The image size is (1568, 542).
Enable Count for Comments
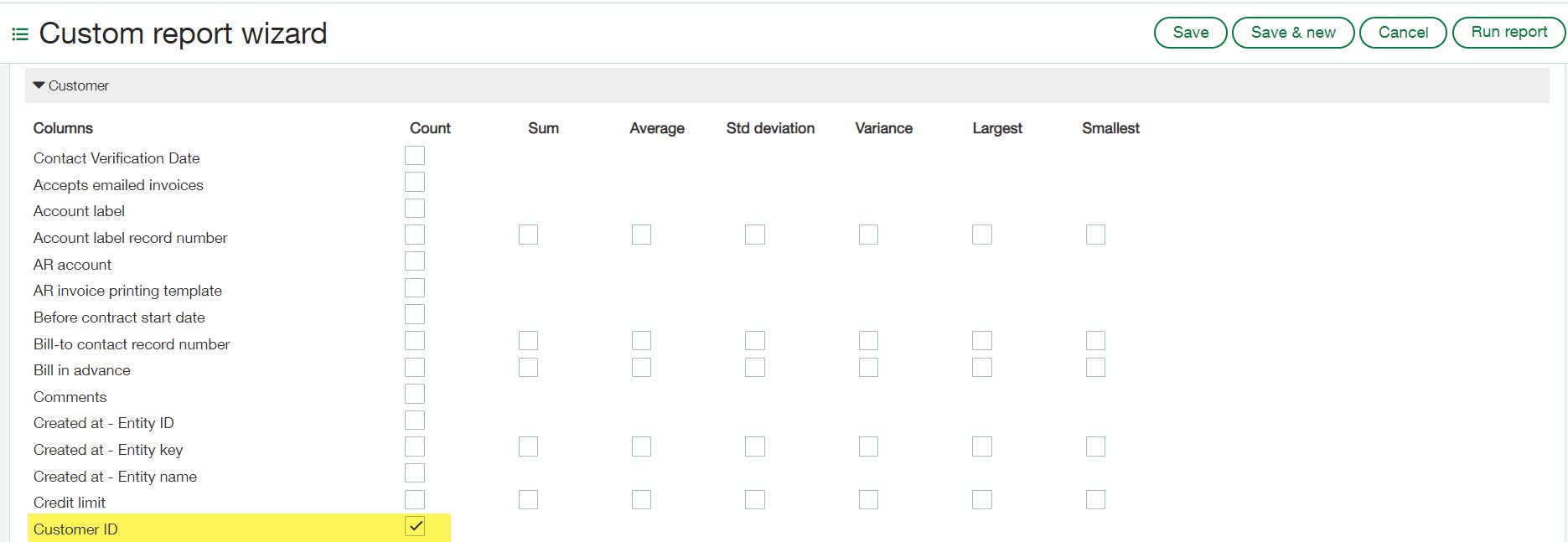pyautogui.click(x=415, y=394)
